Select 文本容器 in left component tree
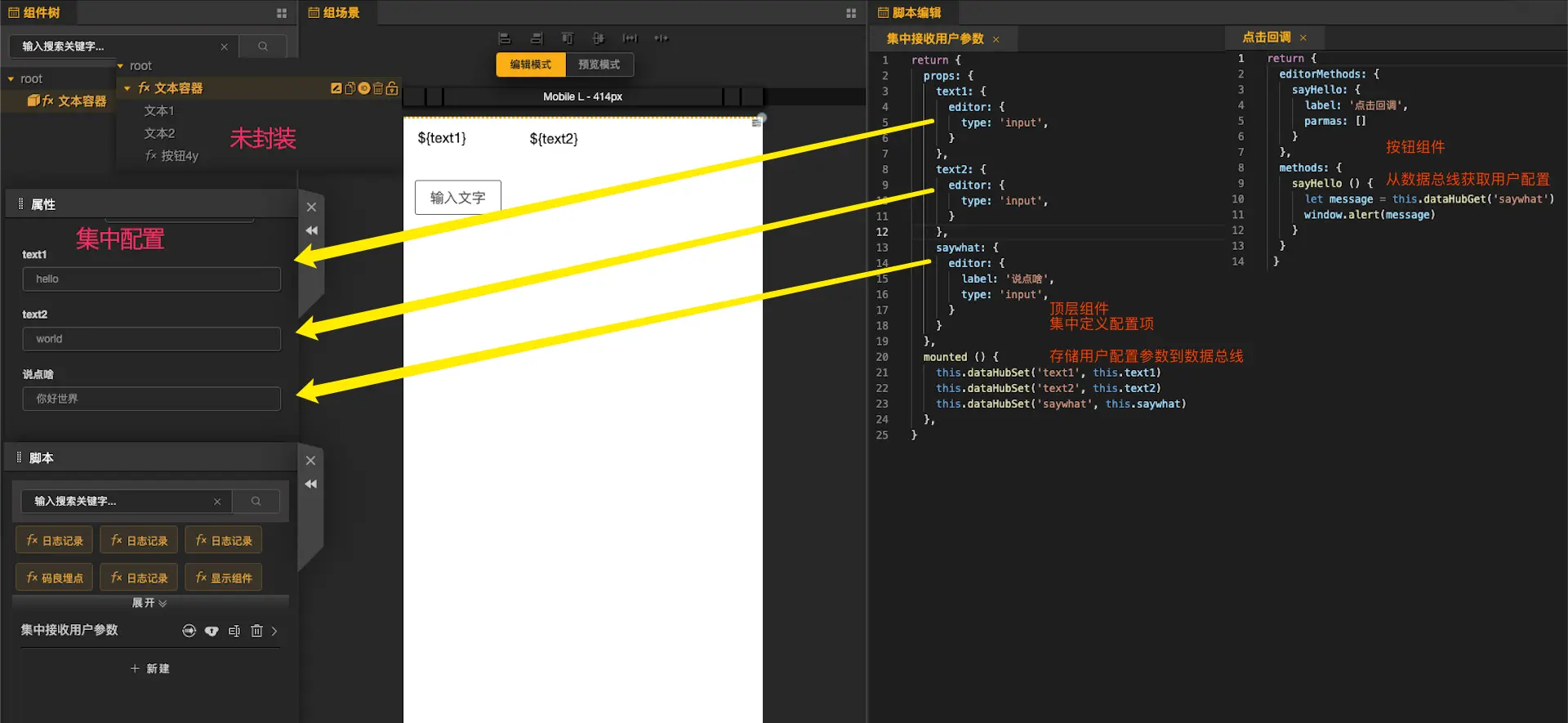This screenshot has width=1568, height=723. pyautogui.click(x=82, y=101)
